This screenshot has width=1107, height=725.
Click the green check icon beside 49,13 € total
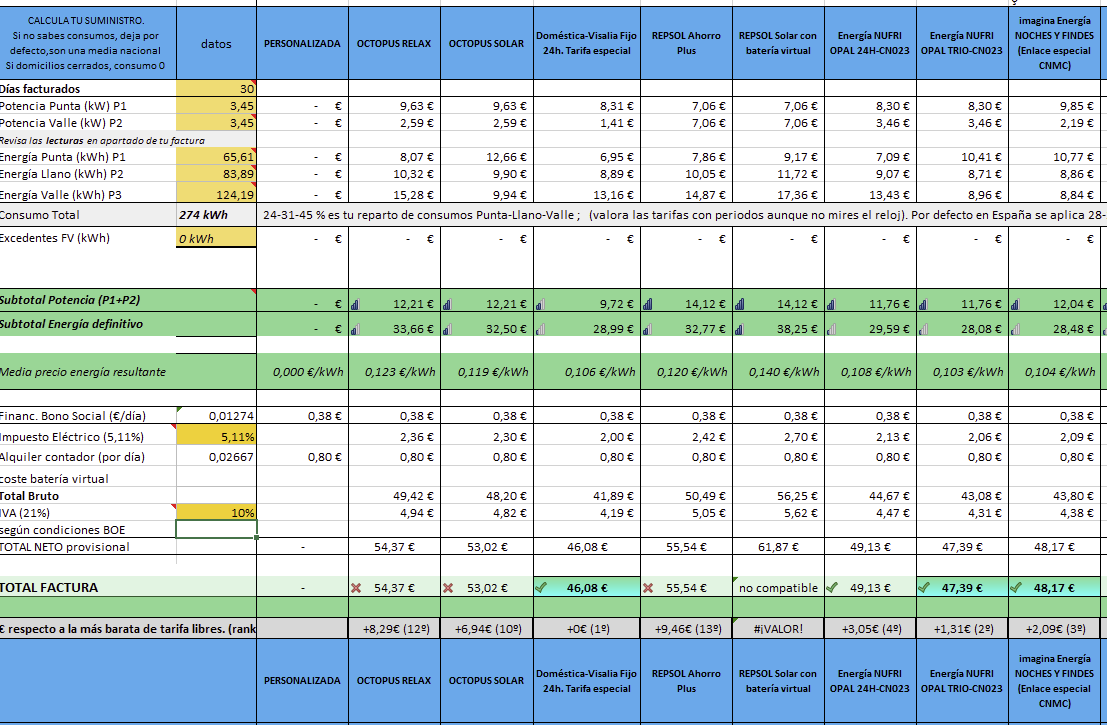tap(832, 587)
